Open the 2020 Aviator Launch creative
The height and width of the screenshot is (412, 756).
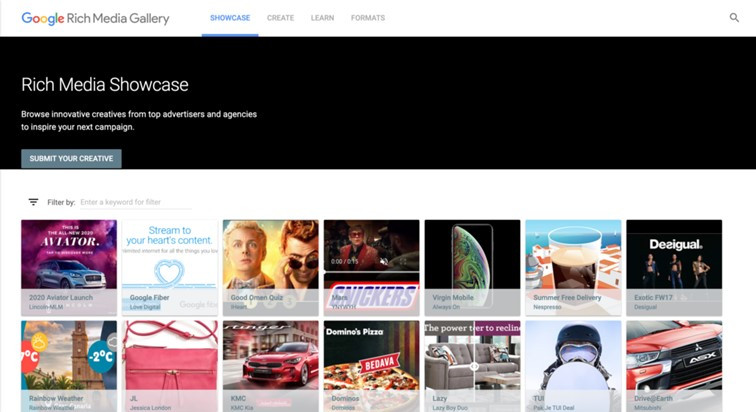click(x=69, y=267)
